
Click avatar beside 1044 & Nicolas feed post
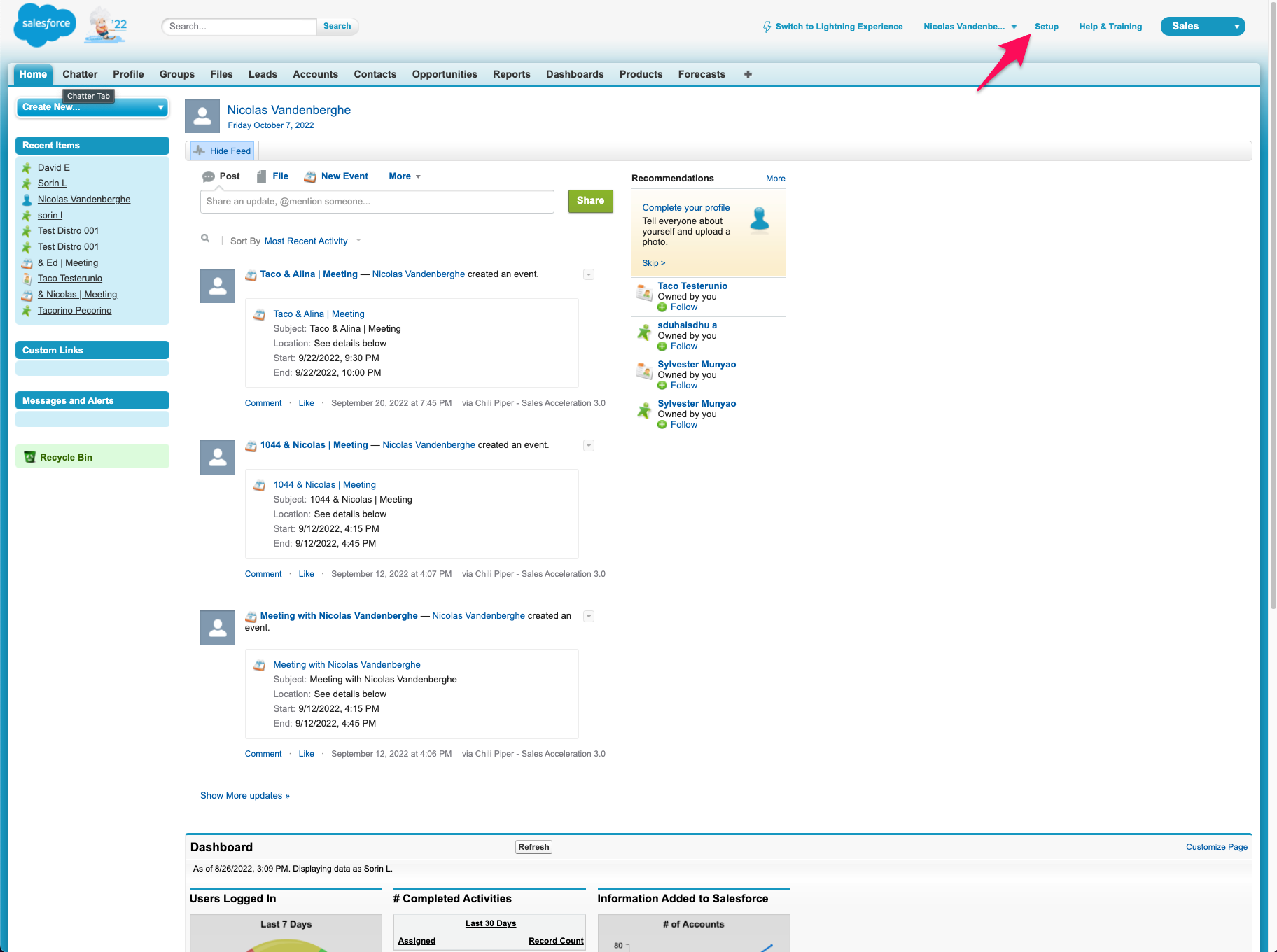coord(218,457)
